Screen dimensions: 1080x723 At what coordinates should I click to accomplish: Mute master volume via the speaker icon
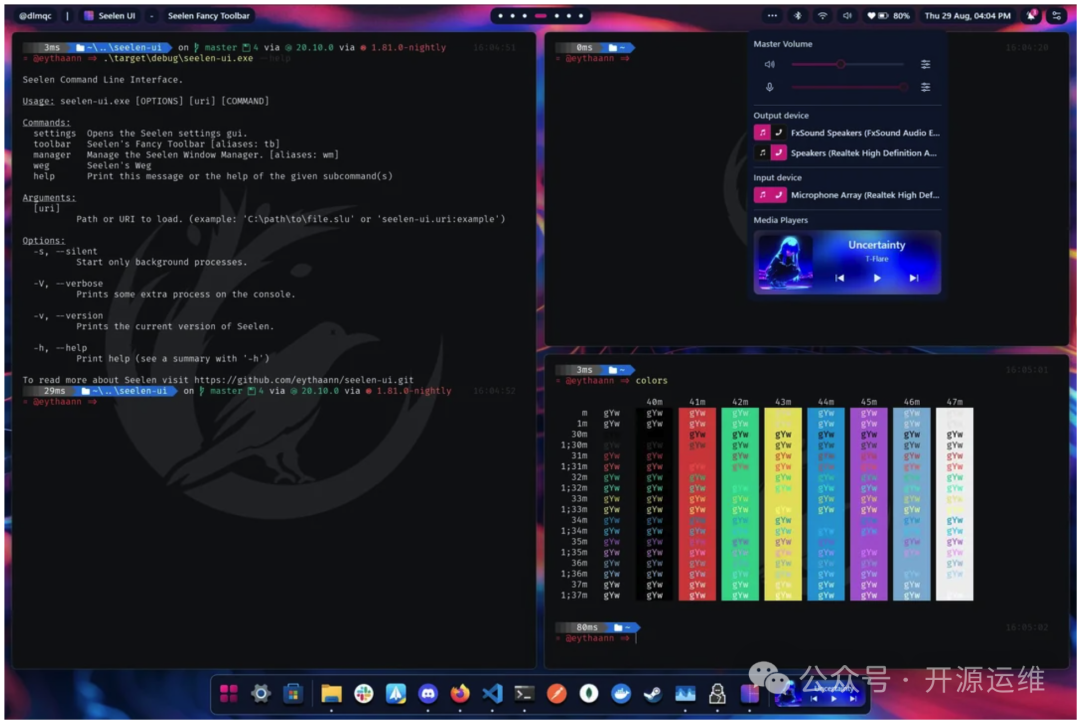[769, 64]
